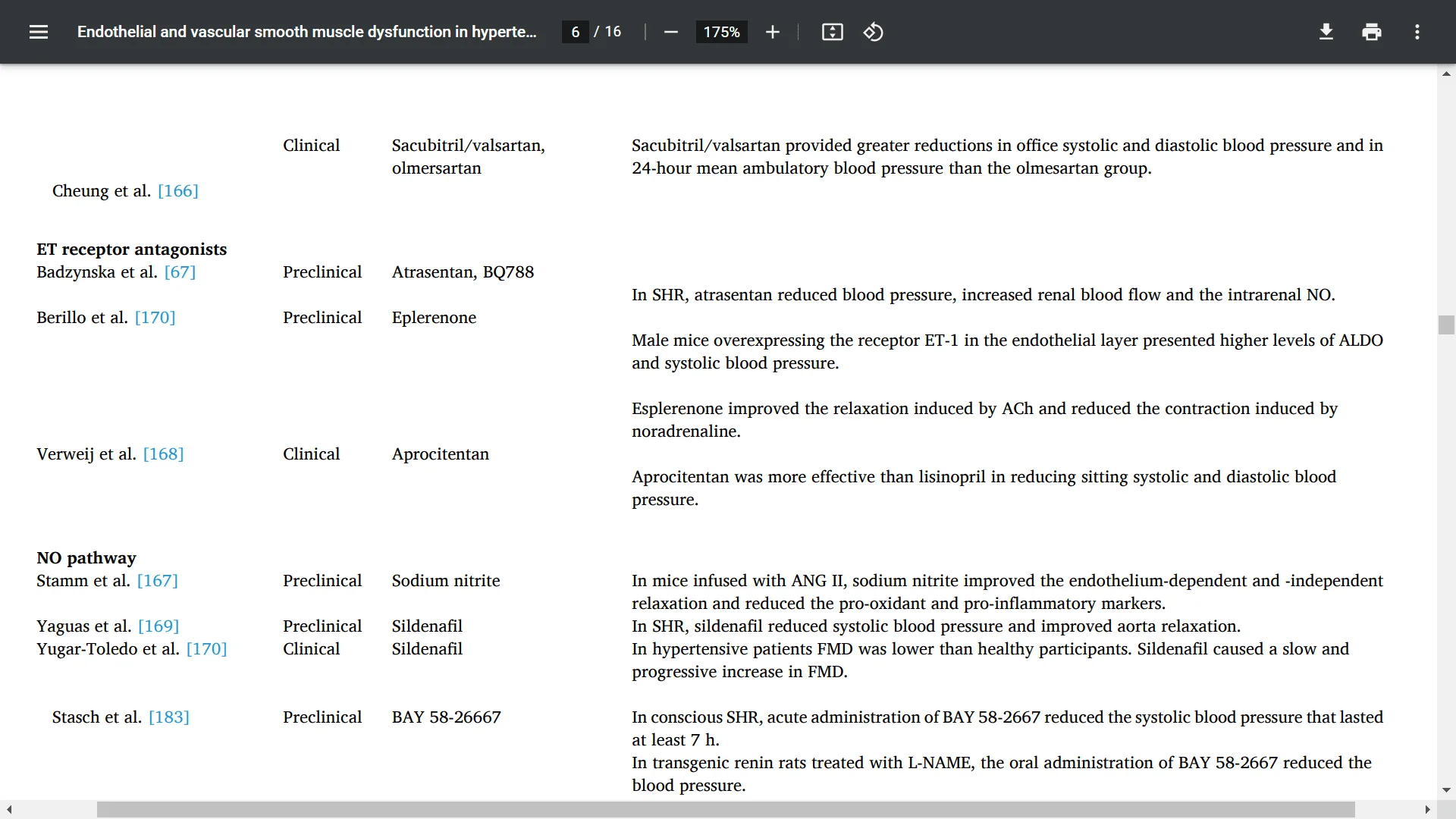Open reference [168] for Verweij et al.
This screenshot has width=1456, height=819.
click(163, 454)
